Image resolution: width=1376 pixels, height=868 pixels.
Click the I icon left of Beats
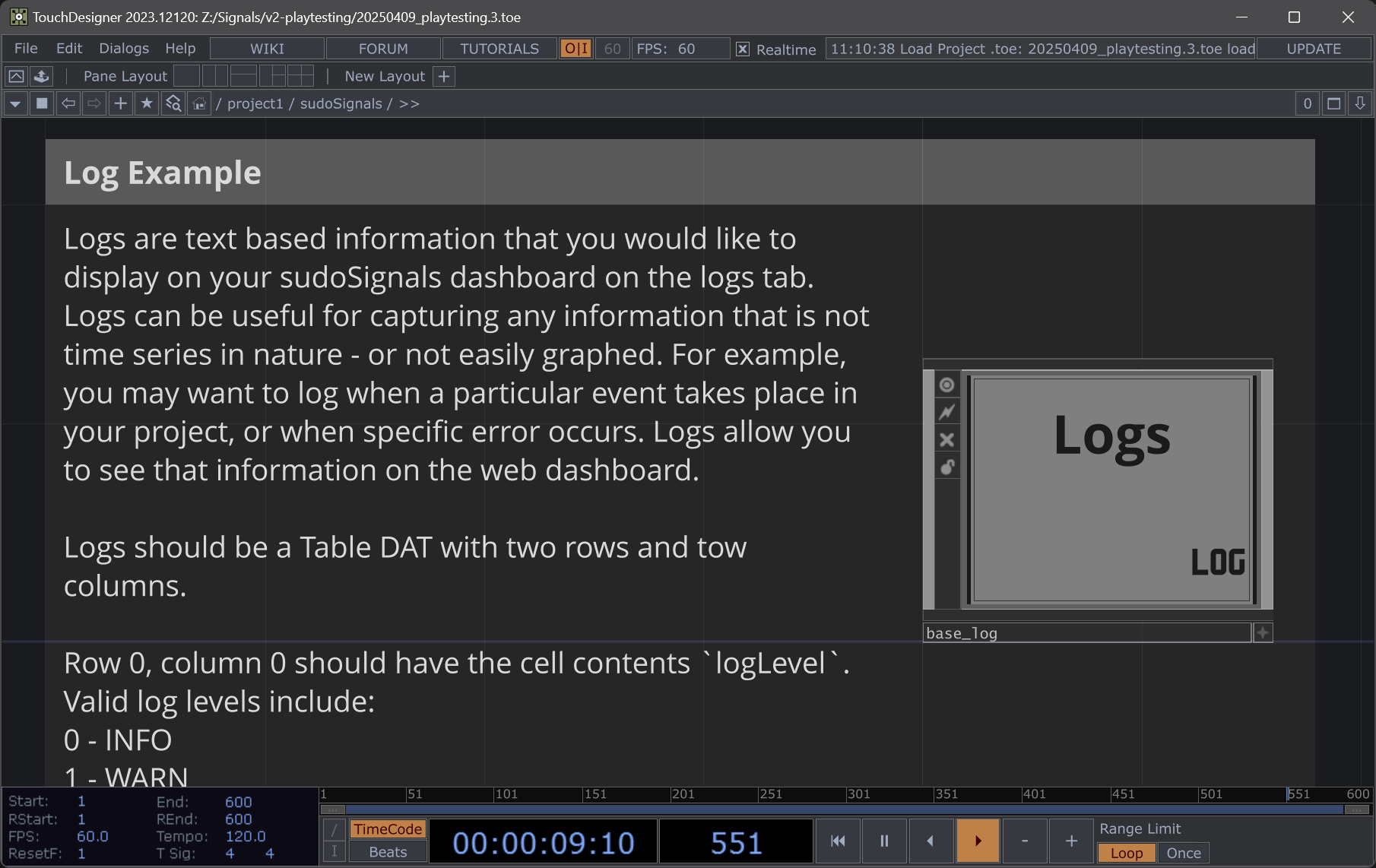(x=334, y=852)
